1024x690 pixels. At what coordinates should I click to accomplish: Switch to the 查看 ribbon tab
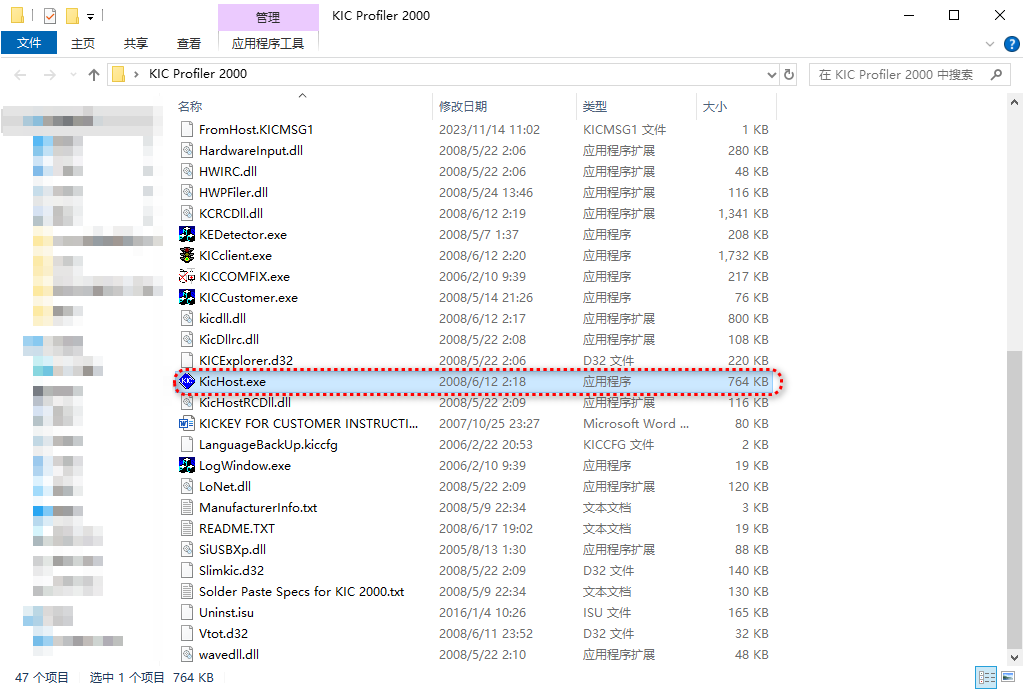tap(189, 43)
